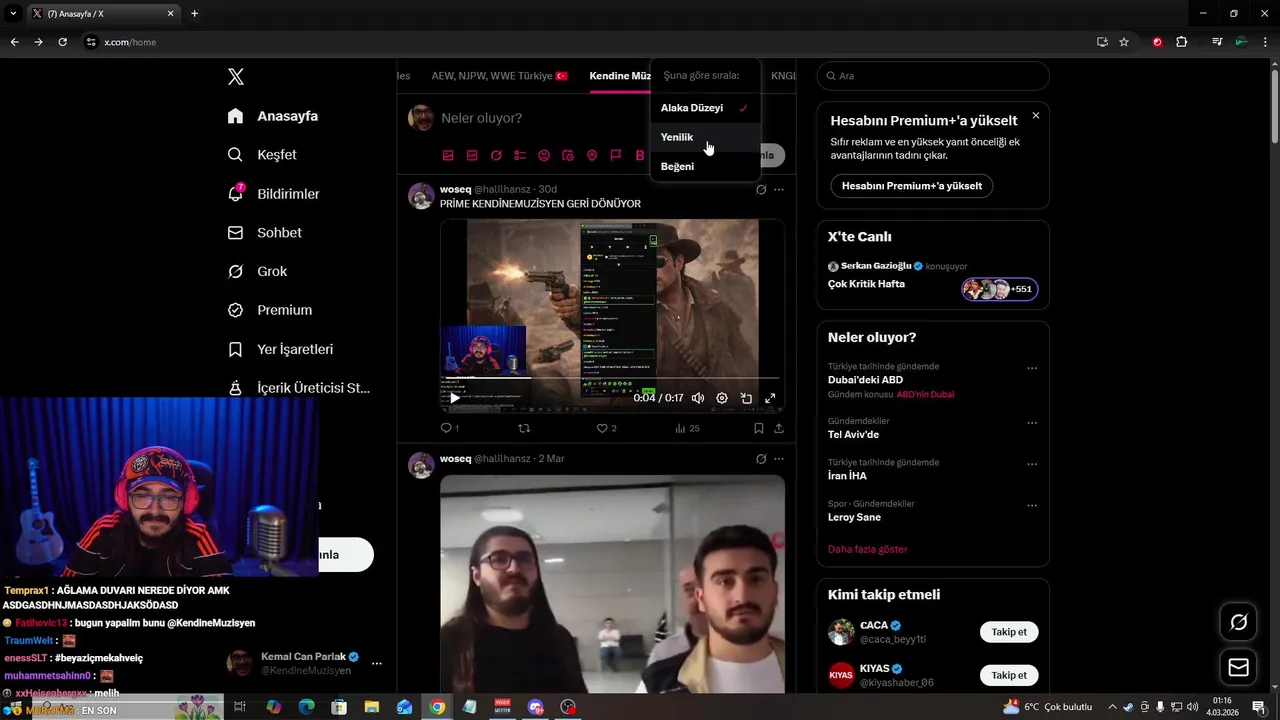
Task: Add a poll in compose toolbar
Action: (520, 156)
